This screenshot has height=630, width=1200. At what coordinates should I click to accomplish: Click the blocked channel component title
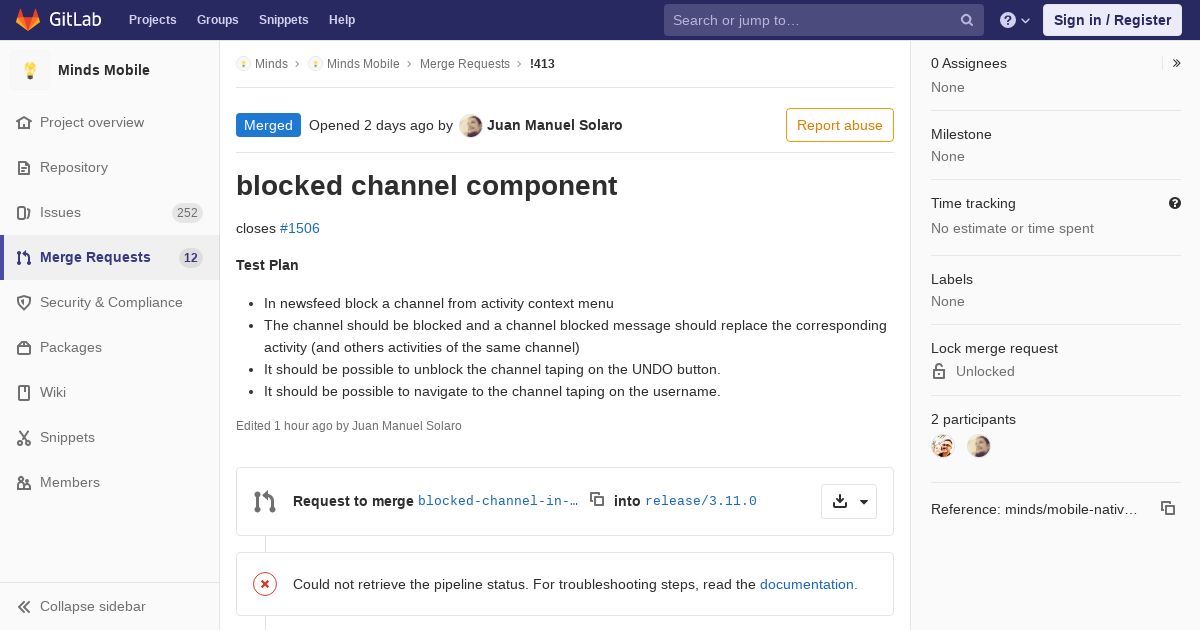(427, 186)
